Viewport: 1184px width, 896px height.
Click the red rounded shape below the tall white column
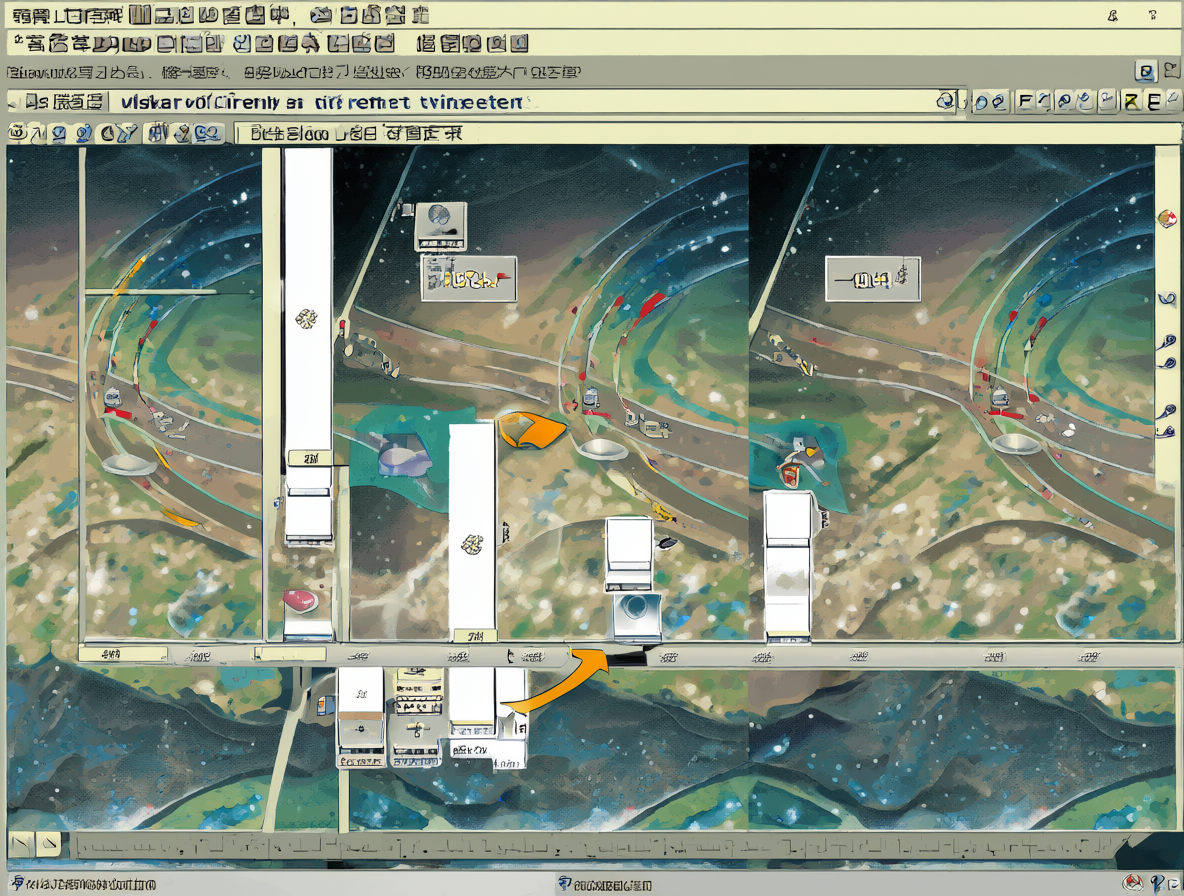(x=300, y=601)
